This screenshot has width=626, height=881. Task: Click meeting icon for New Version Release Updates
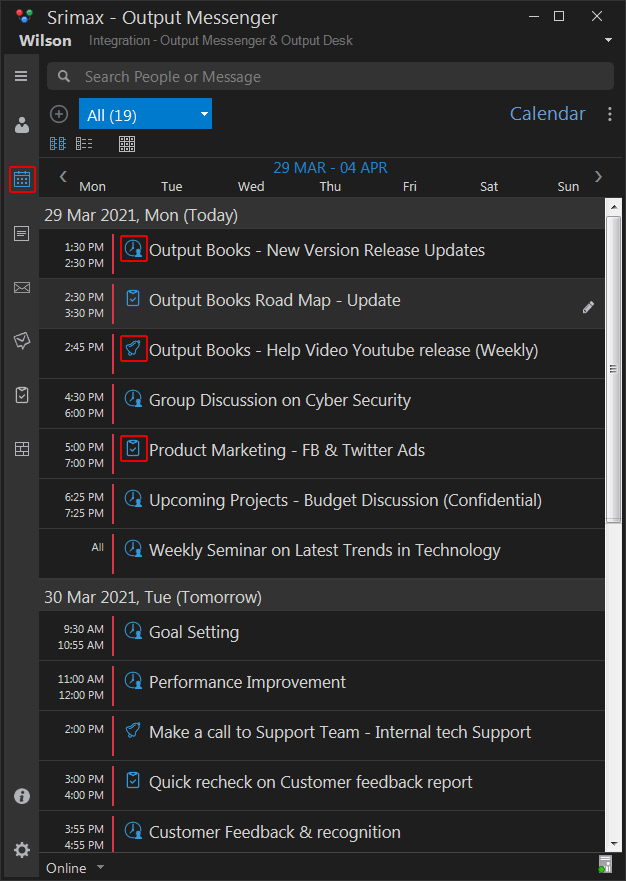[133, 248]
